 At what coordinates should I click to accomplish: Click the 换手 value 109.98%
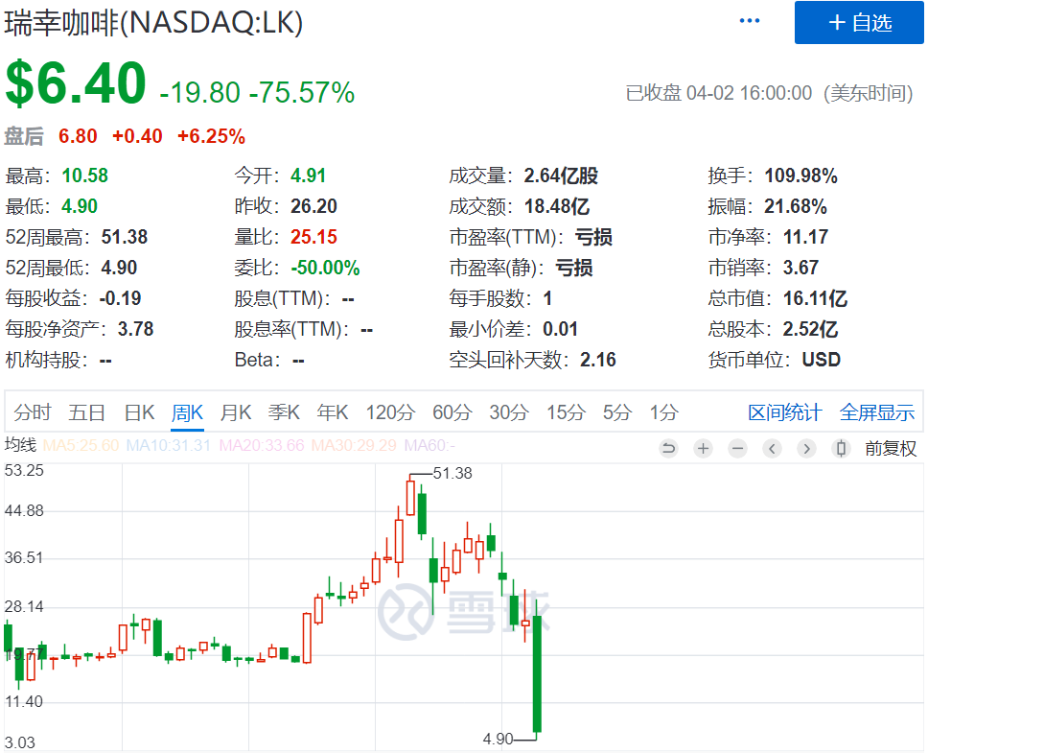click(x=801, y=176)
